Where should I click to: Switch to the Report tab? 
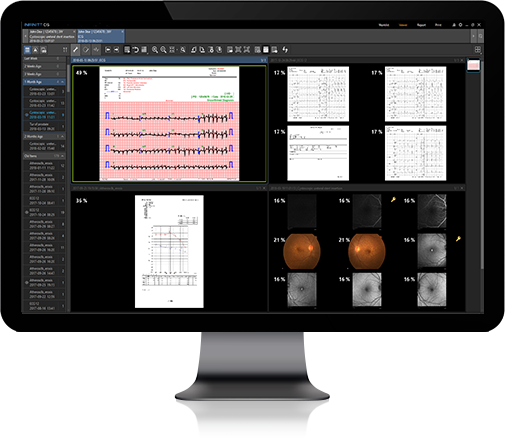(421, 25)
